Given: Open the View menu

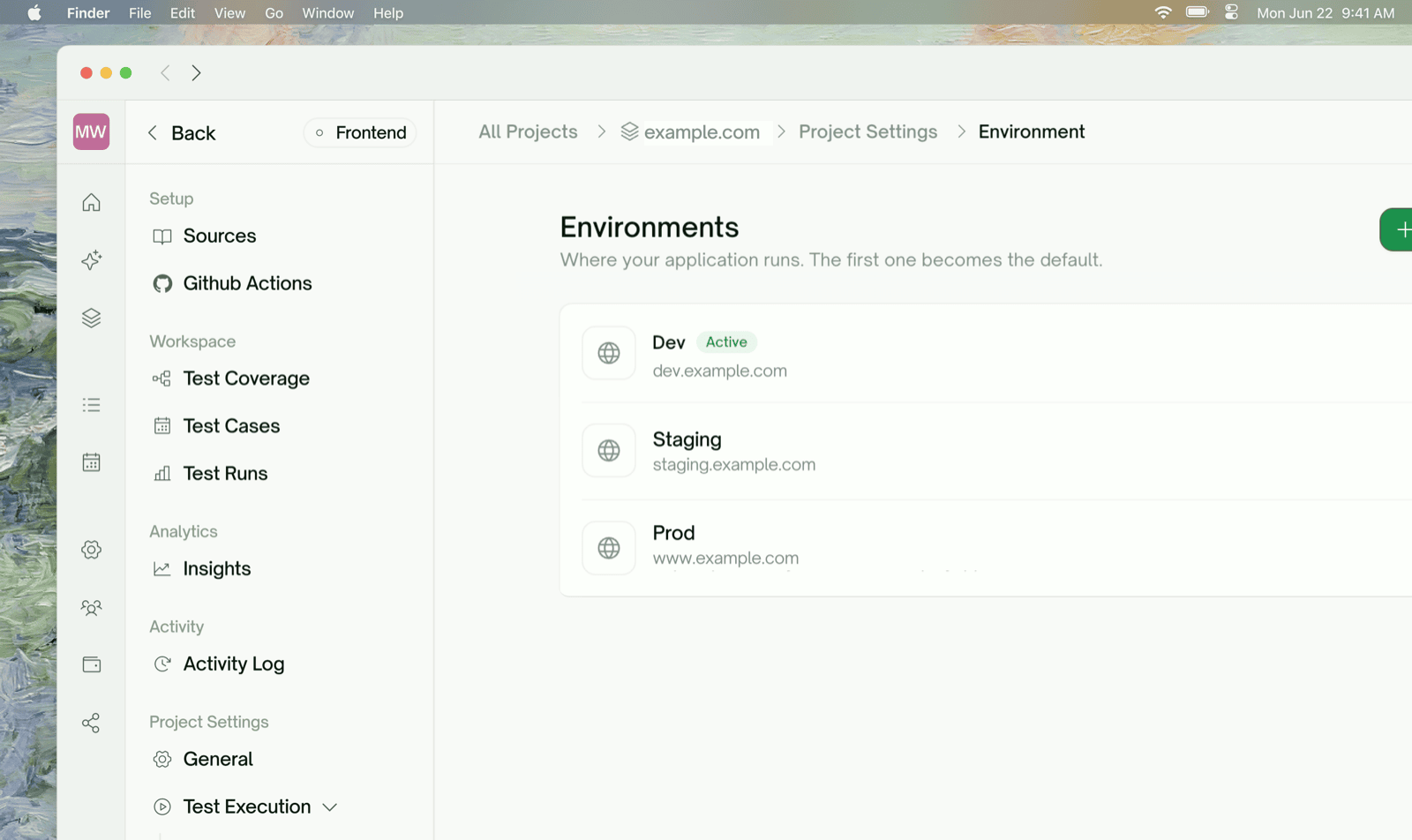Looking at the screenshot, I should (x=229, y=13).
